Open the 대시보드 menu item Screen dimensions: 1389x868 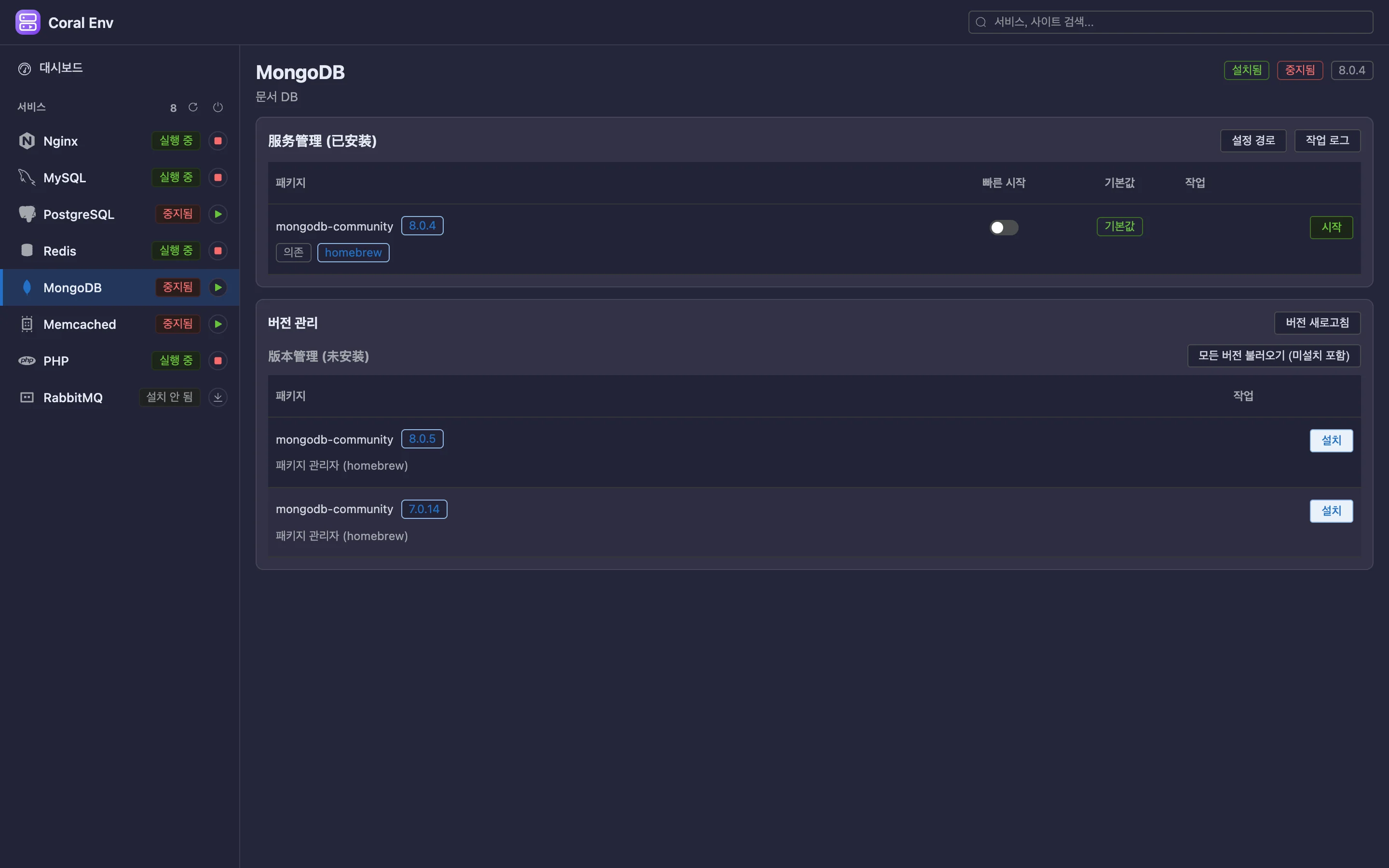click(x=120, y=68)
